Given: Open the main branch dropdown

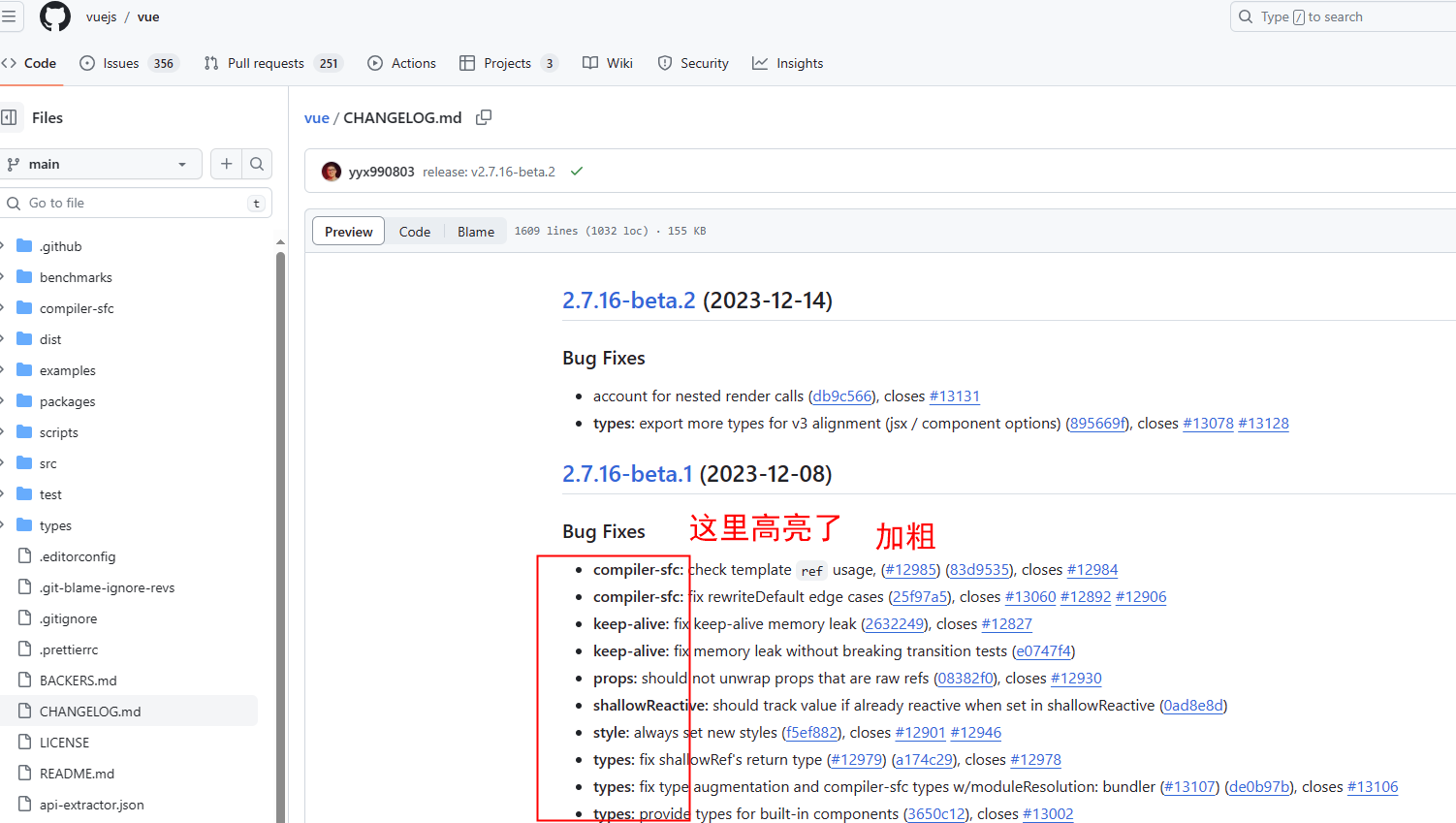Looking at the screenshot, I should tap(99, 164).
